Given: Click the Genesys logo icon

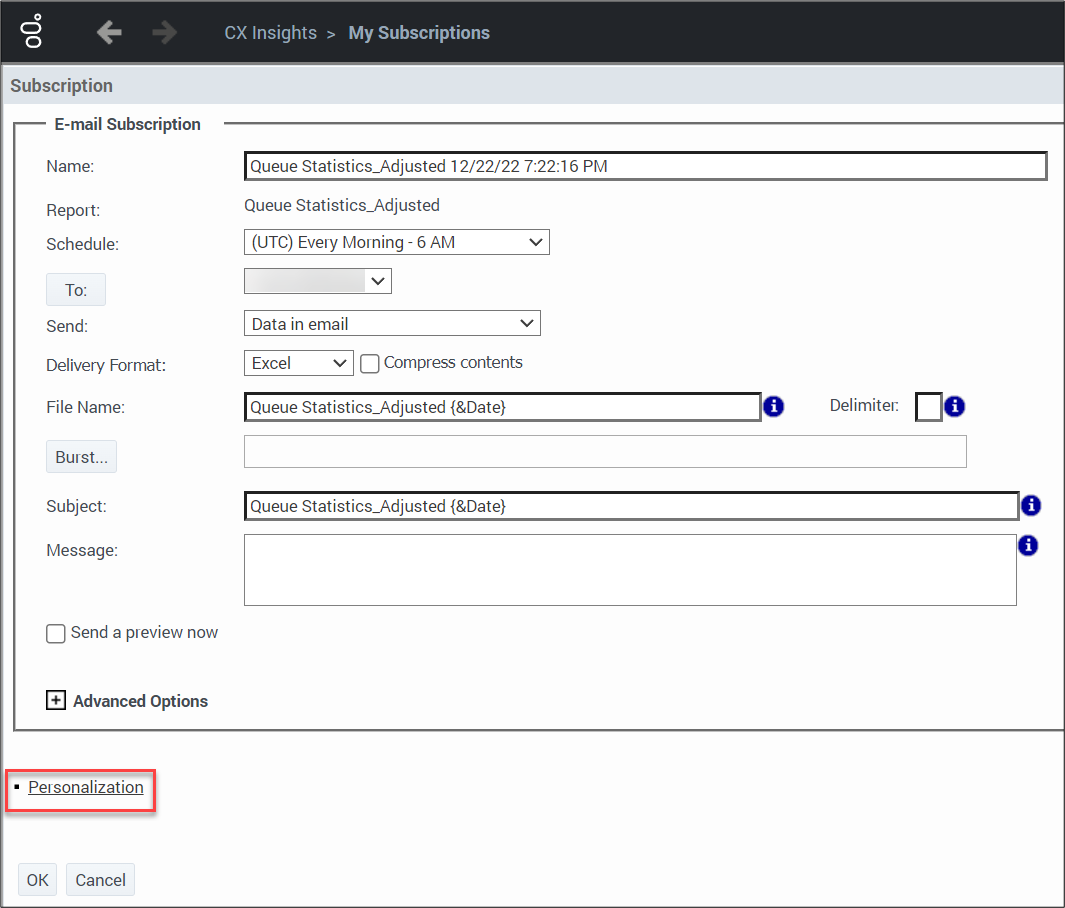Looking at the screenshot, I should (33, 32).
